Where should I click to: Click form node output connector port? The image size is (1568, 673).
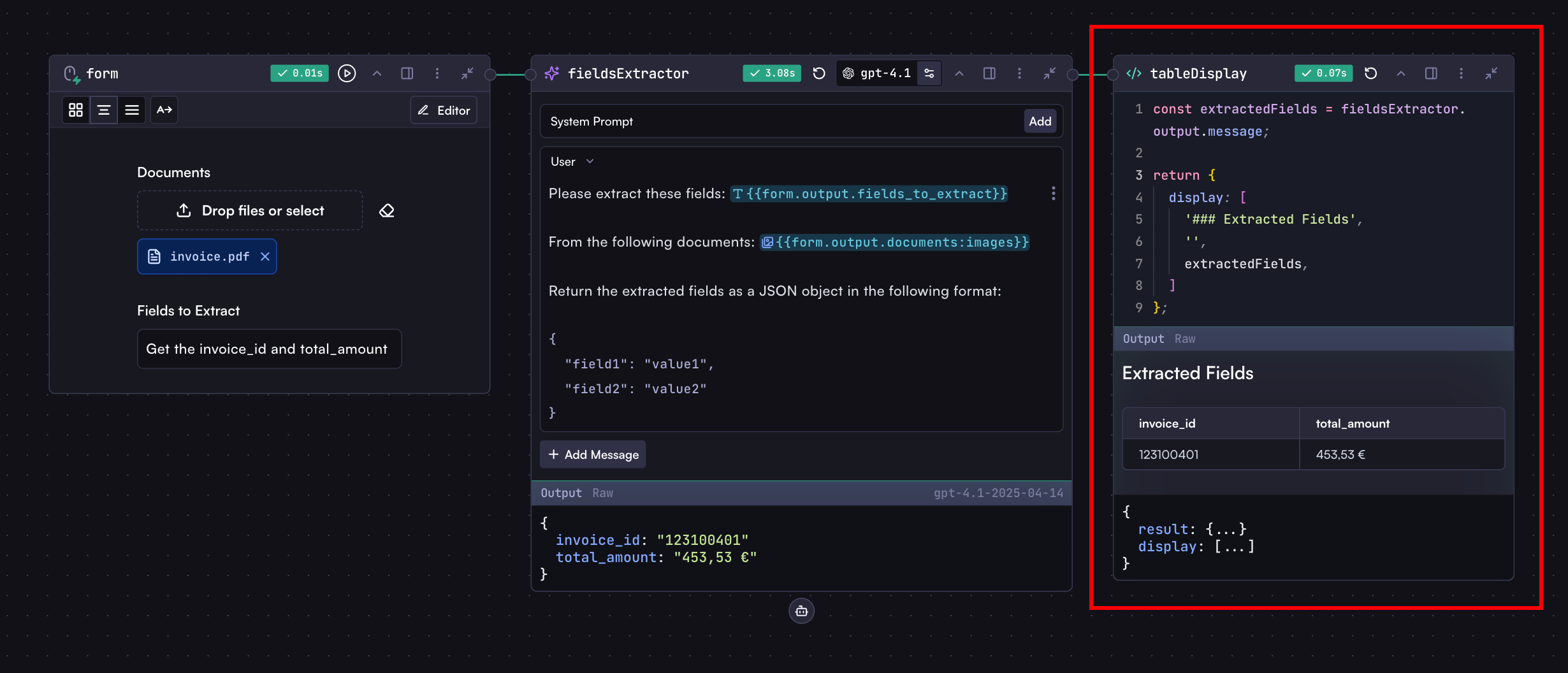tap(490, 75)
